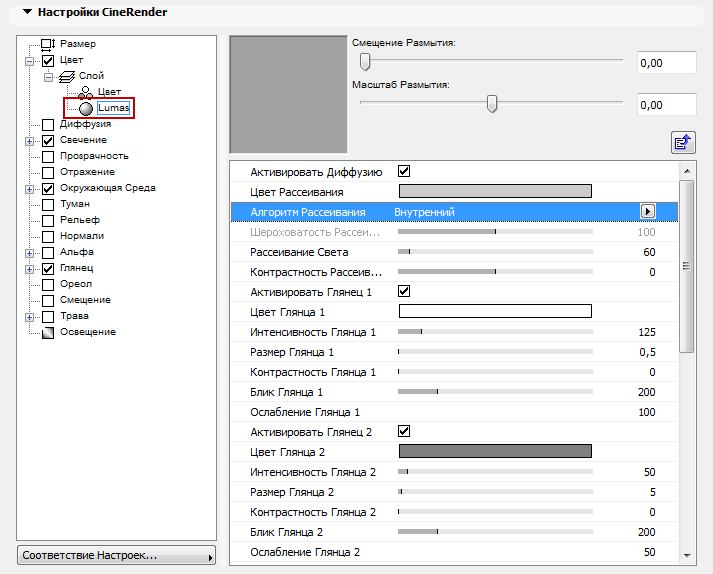This screenshot has height=574, width=713.
Task: Select the Lumas sphere icon
Action: (86, 108)
